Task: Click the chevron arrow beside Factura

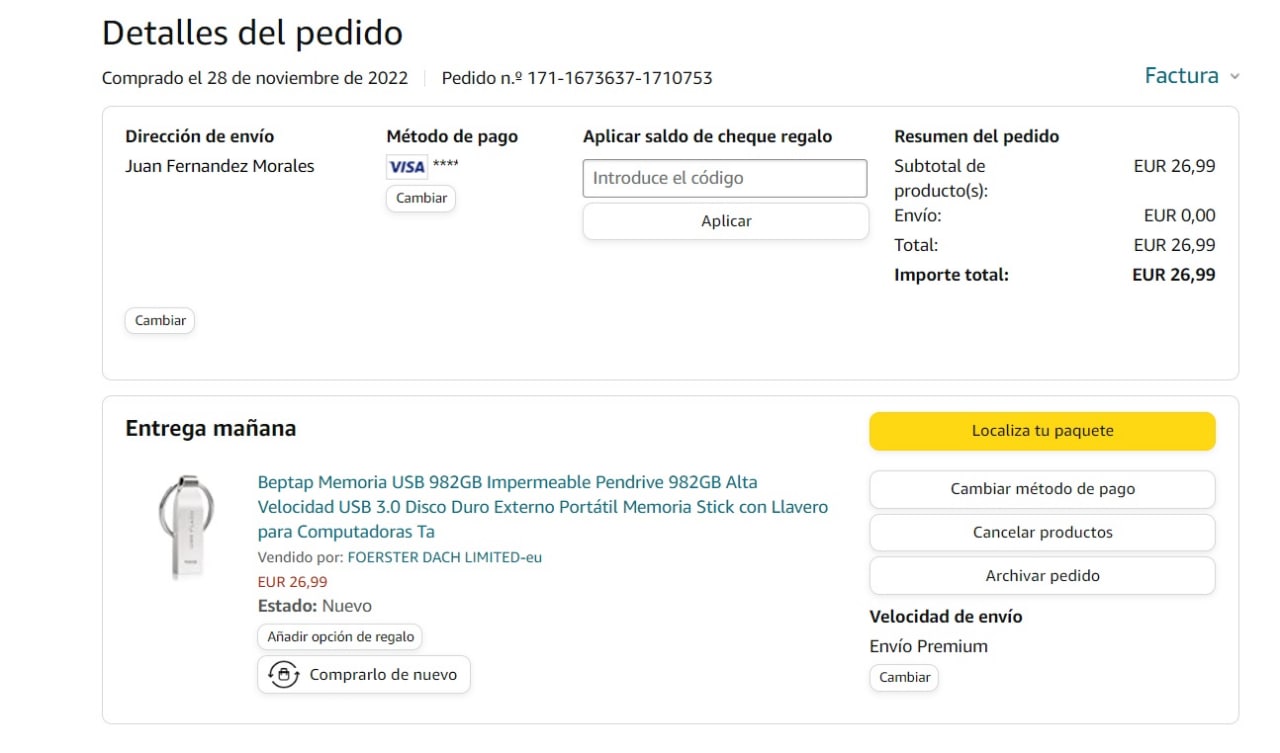Action: coord(1235,77)
